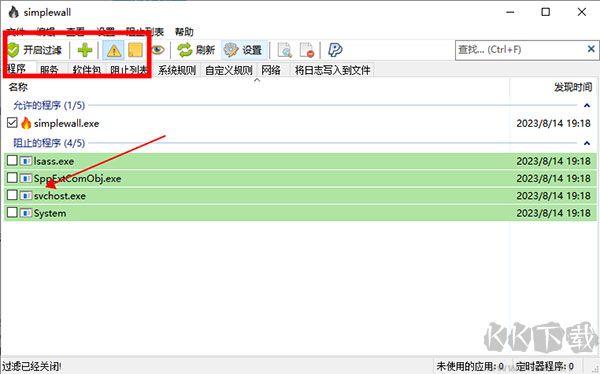This screenshot has height=374, width=600.
Task: Maximize the simplewall window
Action: pyautogui.click(x=546, y=12)
